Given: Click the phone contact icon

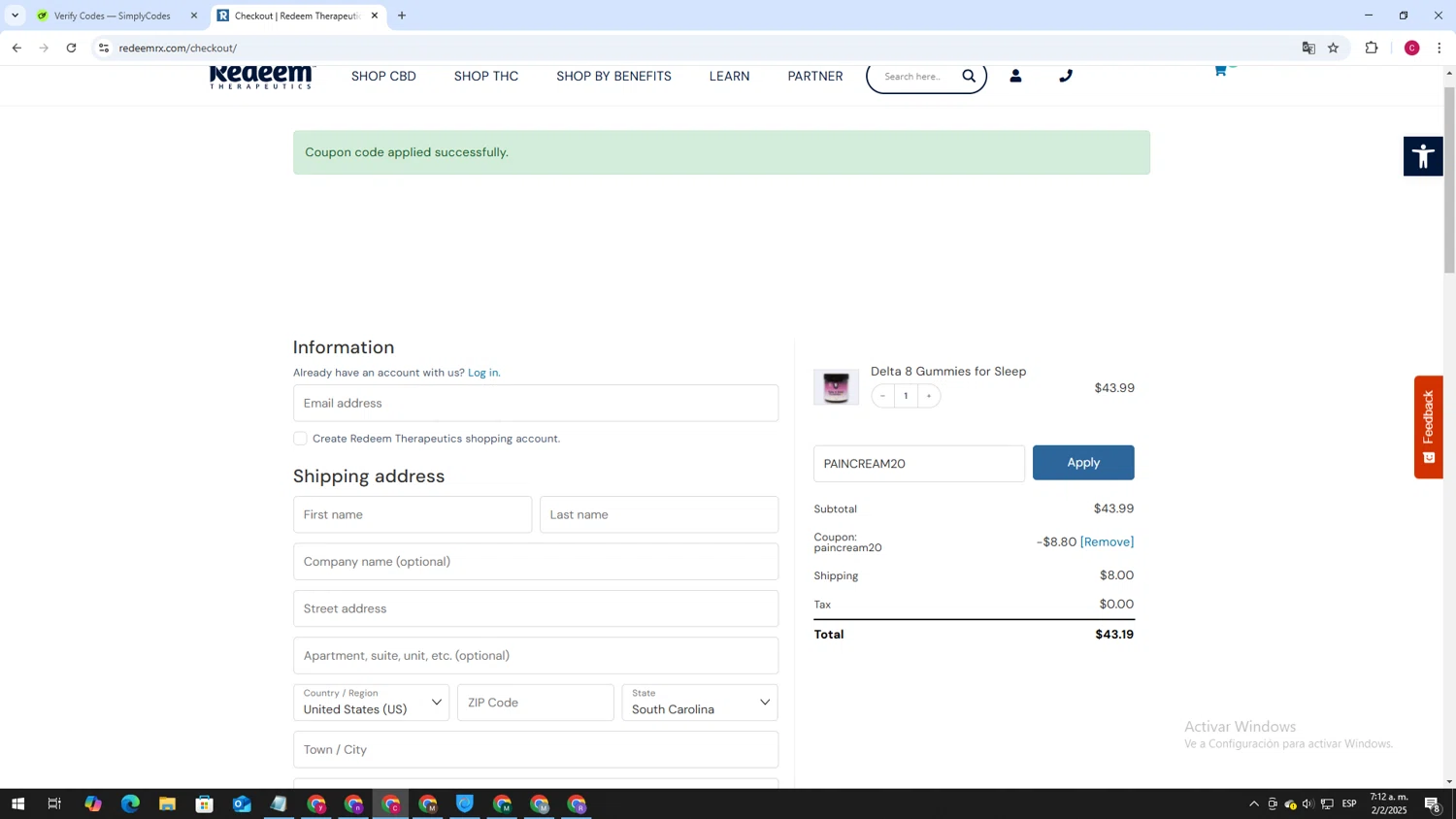Looking at the screenshot, I should 1066,76.
